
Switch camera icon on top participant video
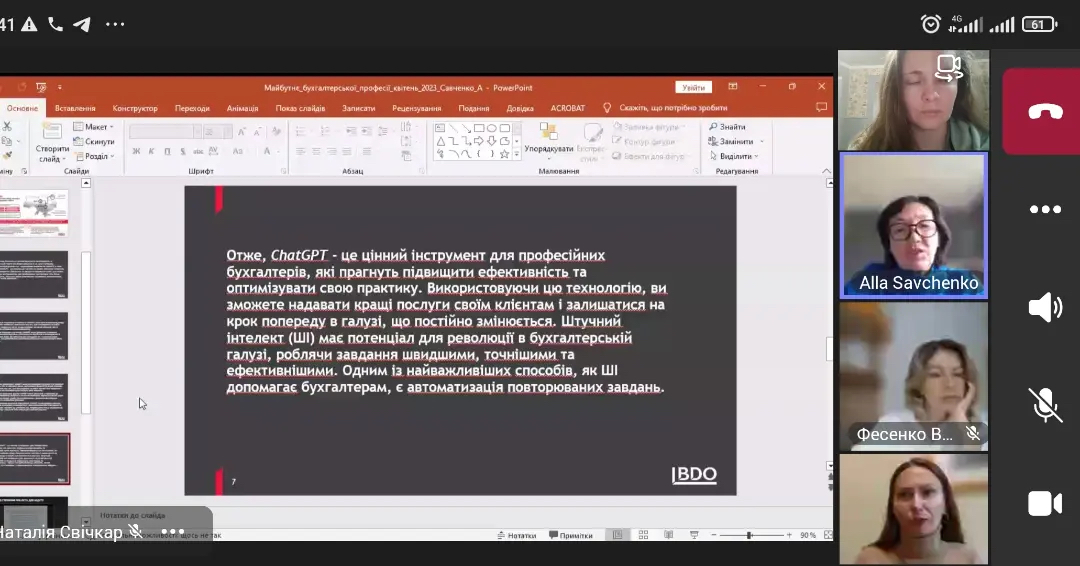tap(947, 68)
